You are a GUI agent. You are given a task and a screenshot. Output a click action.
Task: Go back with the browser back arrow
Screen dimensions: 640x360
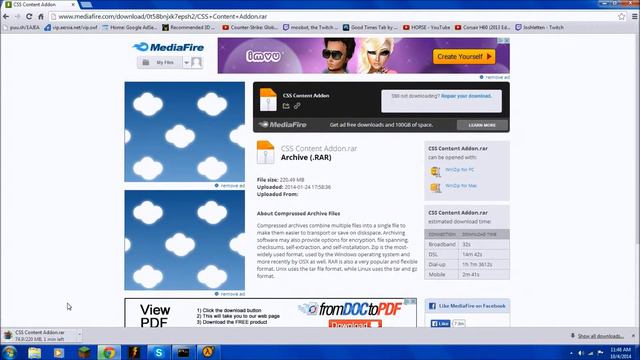coord(6,17)
